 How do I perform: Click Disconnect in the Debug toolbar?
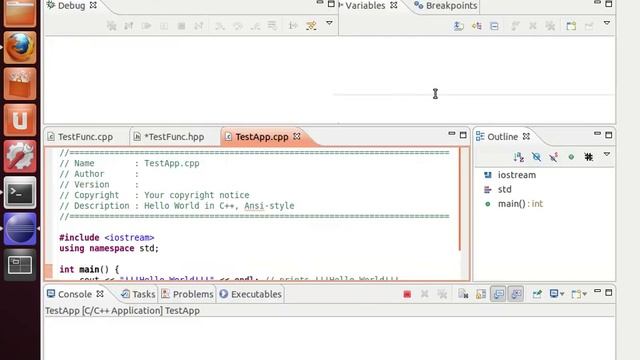[199, 26]
